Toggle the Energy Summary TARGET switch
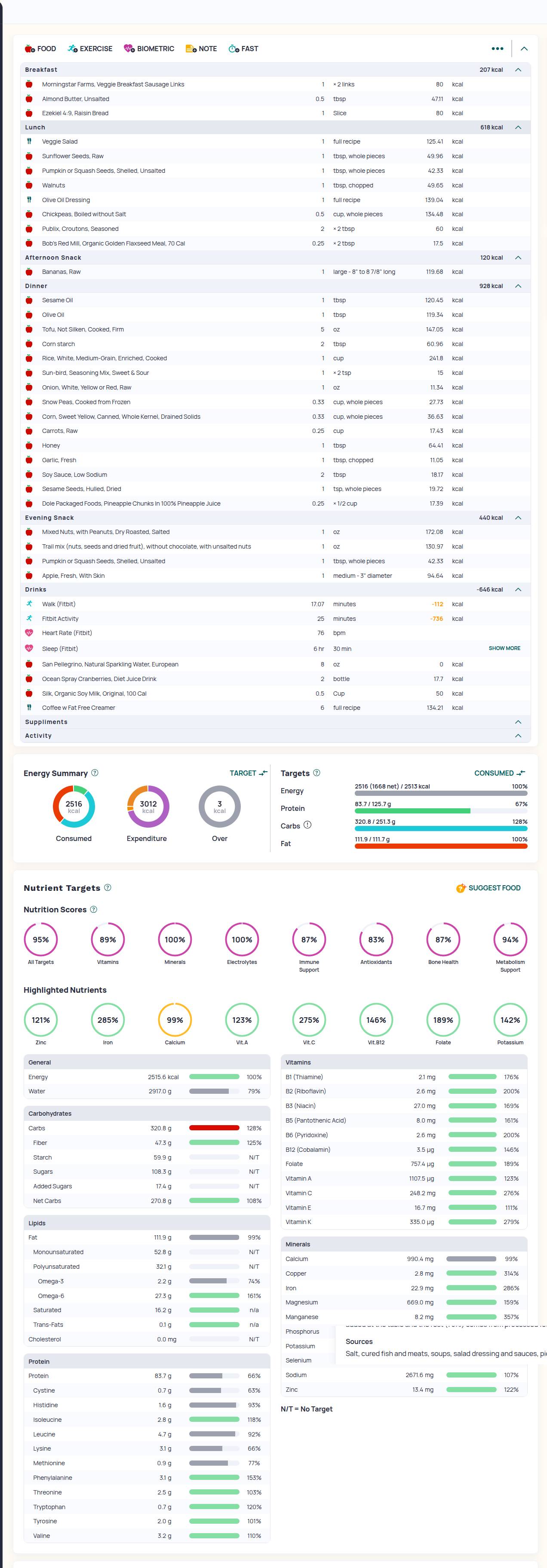Viewport: 547px width, 1568px height. (x=249, y=773)
